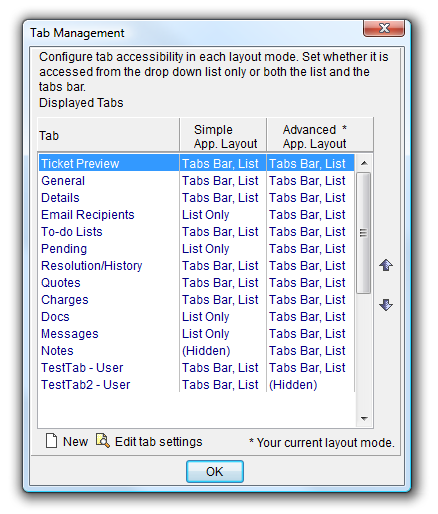The height and width of the screenshot is (514, 438).
Task: Click the Advanced App. Layout column header
Action: 320,135
